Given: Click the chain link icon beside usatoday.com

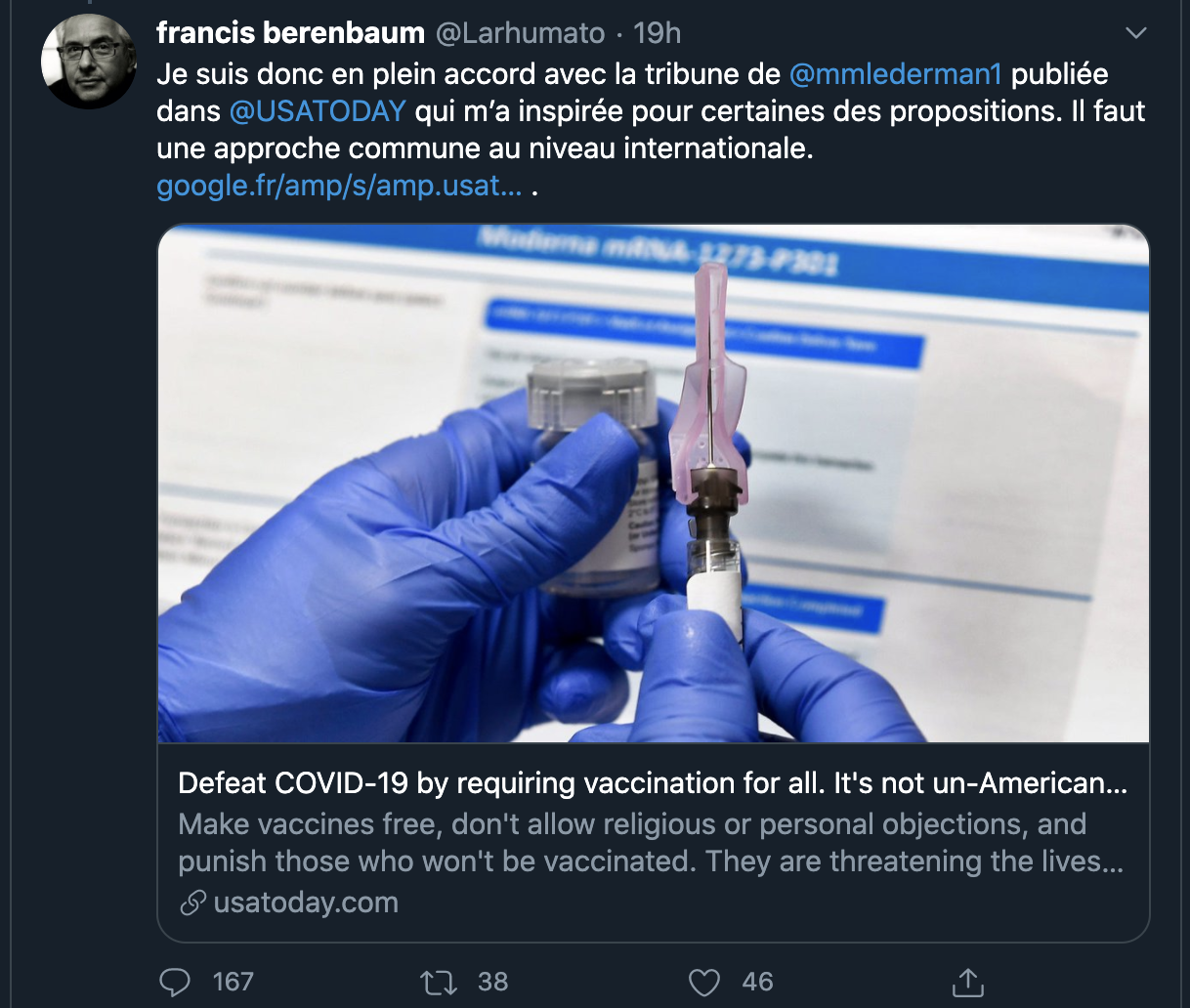Looking at the screenshot, I should [192, 903].
